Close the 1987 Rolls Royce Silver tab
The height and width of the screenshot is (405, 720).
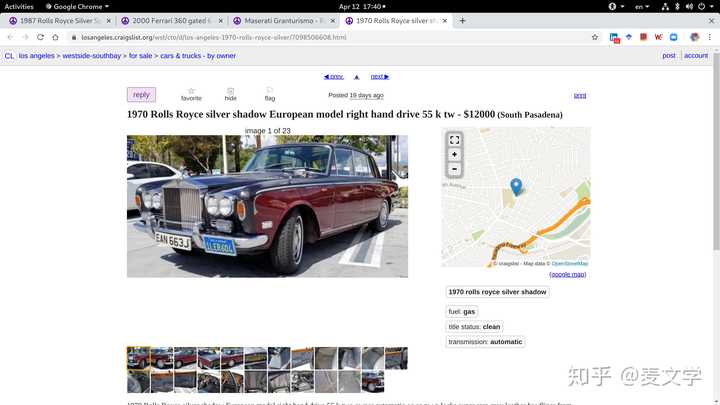click(108, 21)
